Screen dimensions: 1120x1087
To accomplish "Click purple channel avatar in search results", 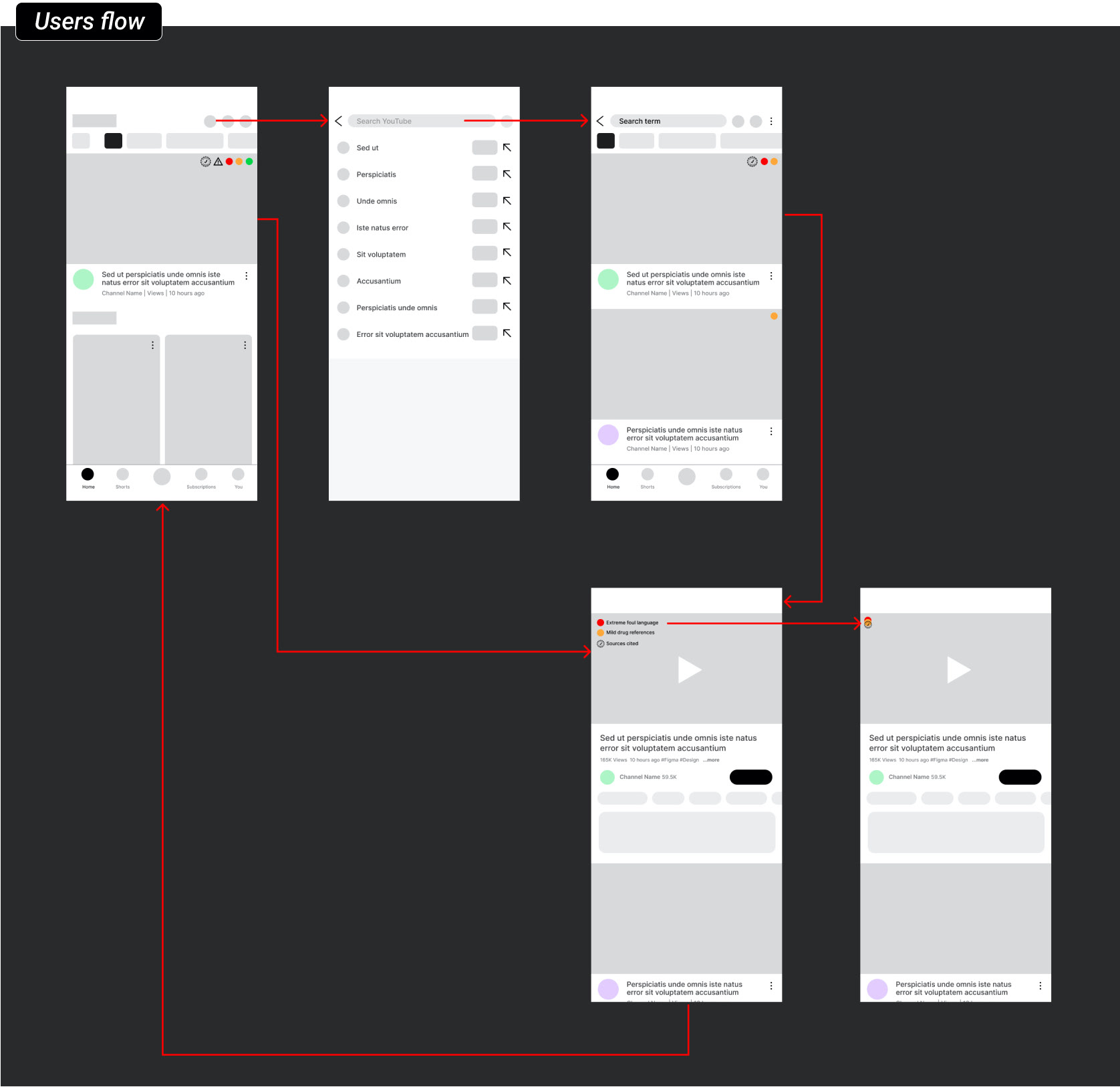I will click(608, 435).
